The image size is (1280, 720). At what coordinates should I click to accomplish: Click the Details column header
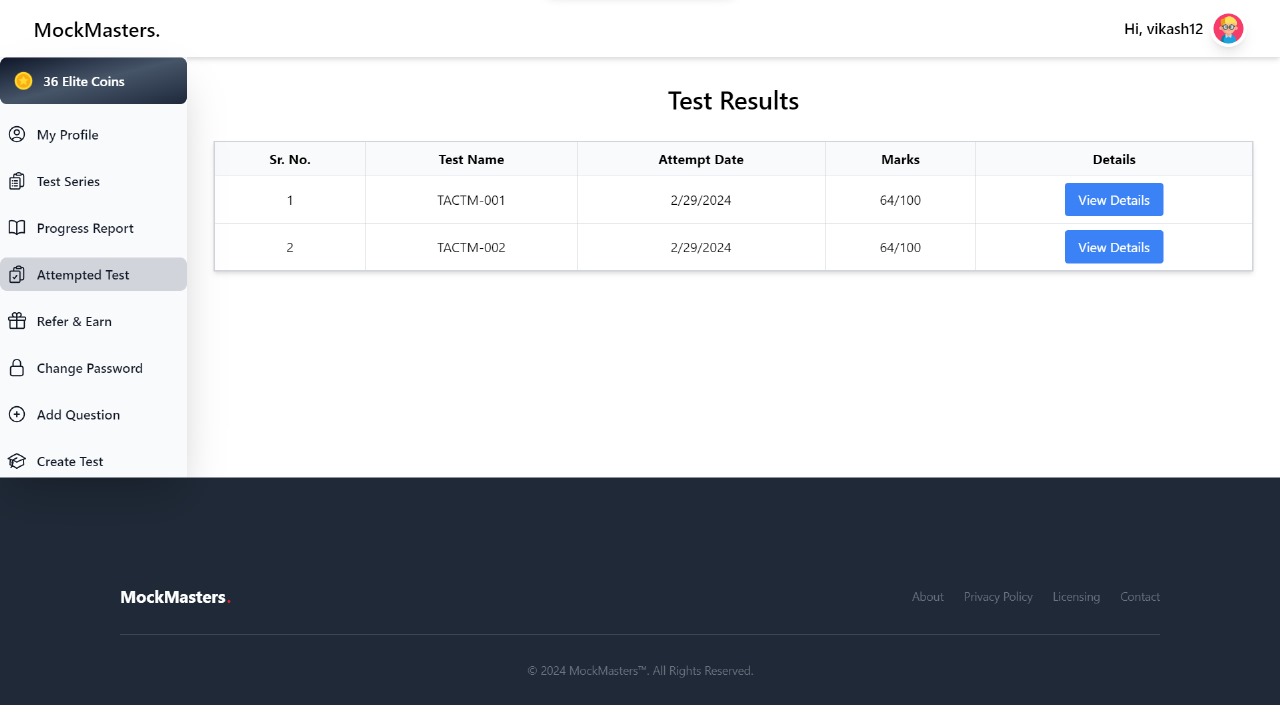click(1114, 159)
